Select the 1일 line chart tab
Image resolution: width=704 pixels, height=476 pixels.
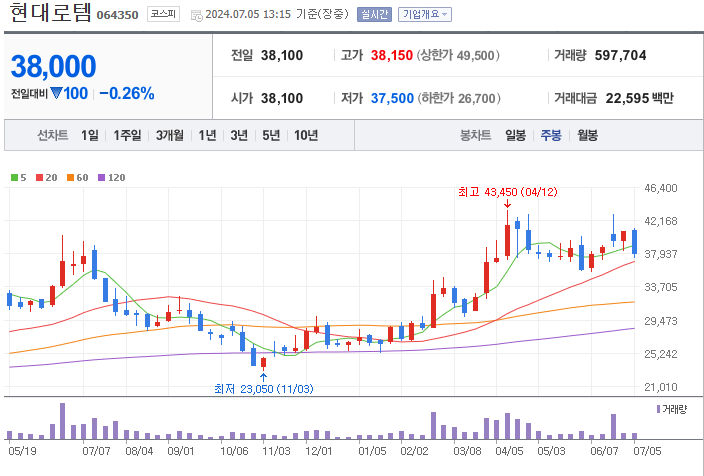(90, 135)
